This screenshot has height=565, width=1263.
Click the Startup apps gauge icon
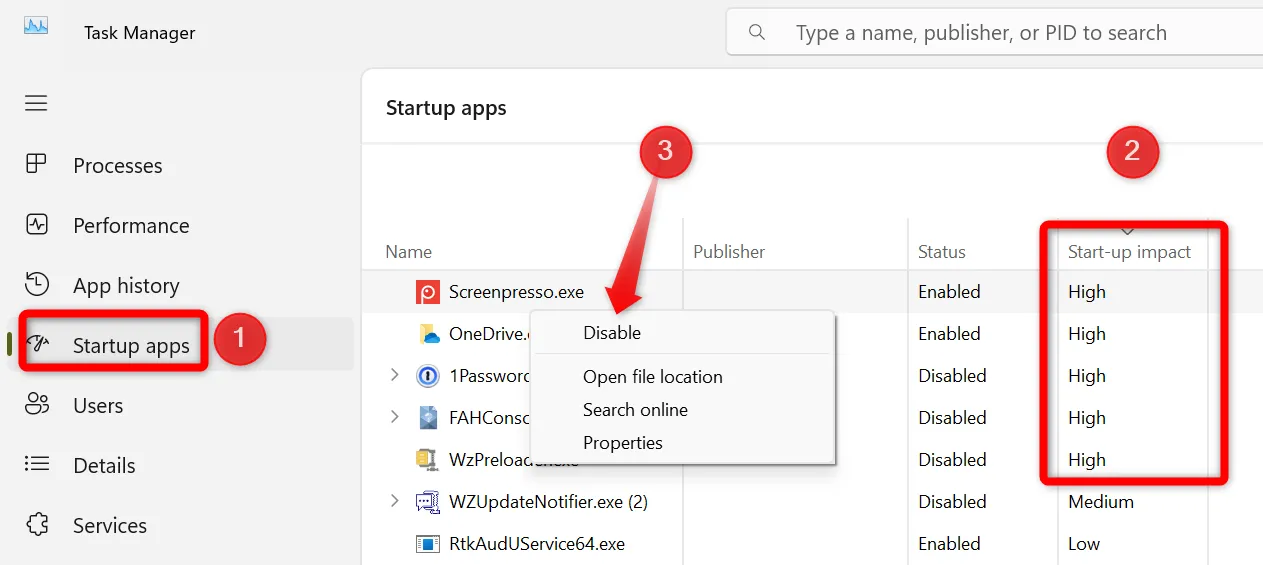point(37,344)
